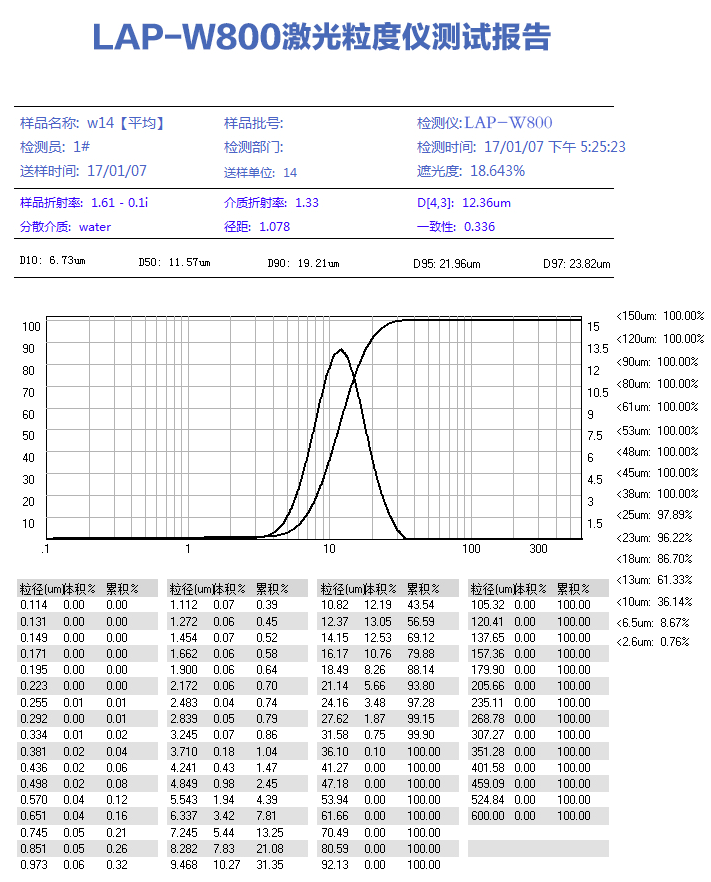Click the D97: 23.82um result

pyautogui.click(x=577, y=264)
